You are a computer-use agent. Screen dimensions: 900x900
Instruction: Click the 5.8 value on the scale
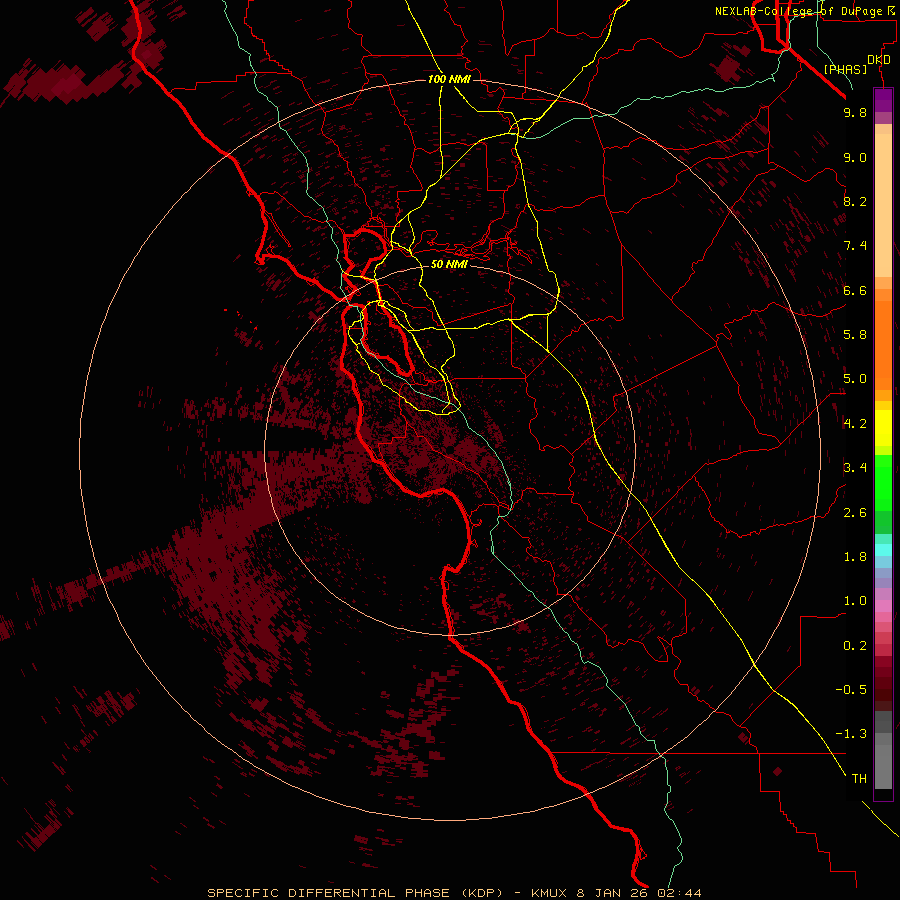pos(855,335)
